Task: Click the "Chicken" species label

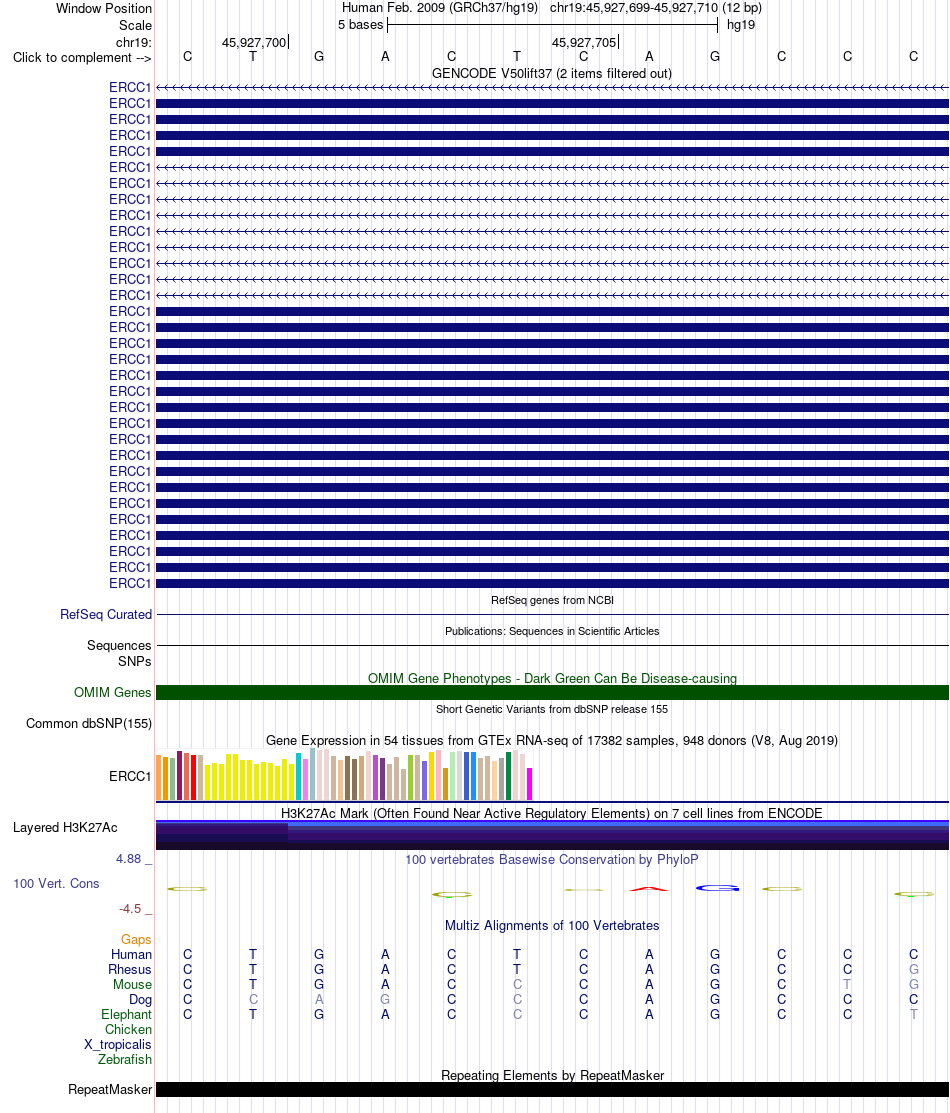Action: 129,1029
